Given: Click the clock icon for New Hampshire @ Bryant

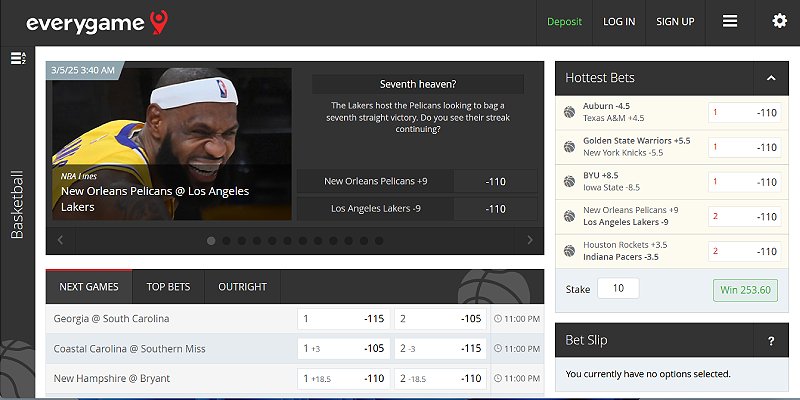Looking at the screenshot, I should point(498,379).
